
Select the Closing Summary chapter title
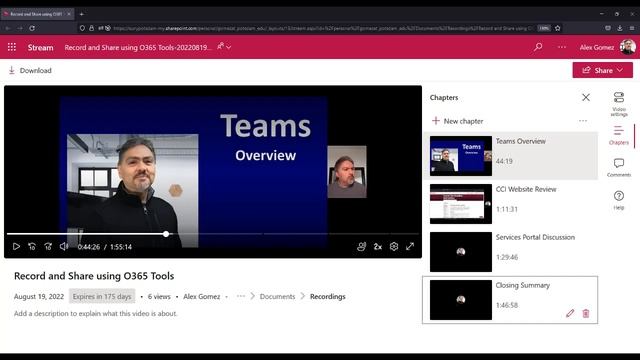[522, 285]
